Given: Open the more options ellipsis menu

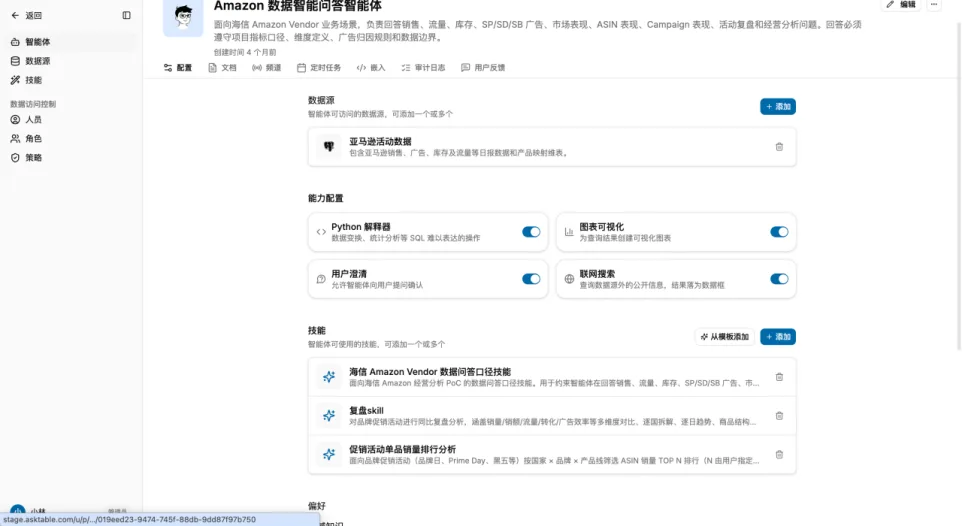Looking at the screenshot, I should tap(934, 5).
